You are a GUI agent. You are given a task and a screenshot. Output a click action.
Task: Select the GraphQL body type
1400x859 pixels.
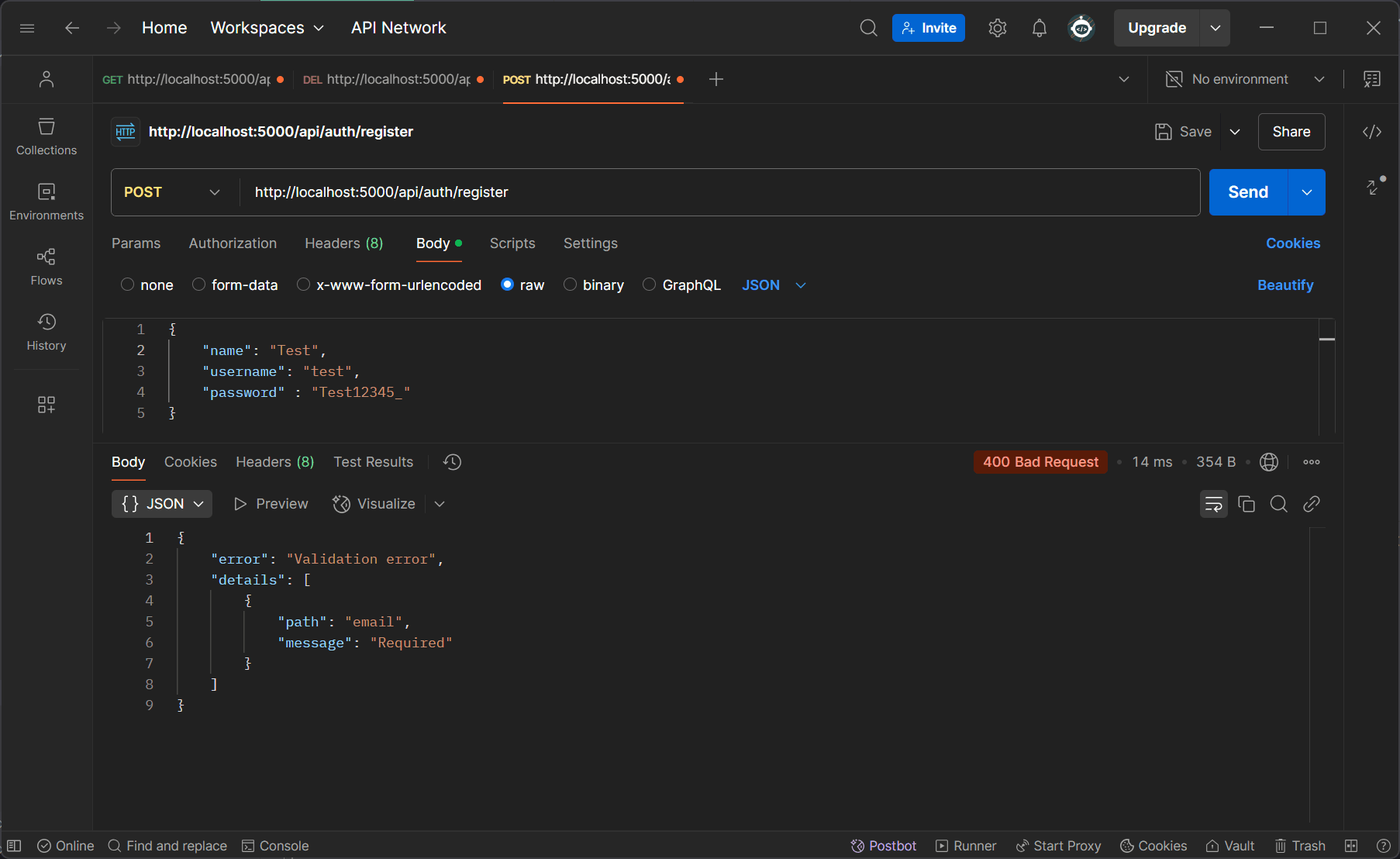coord(650,285)
